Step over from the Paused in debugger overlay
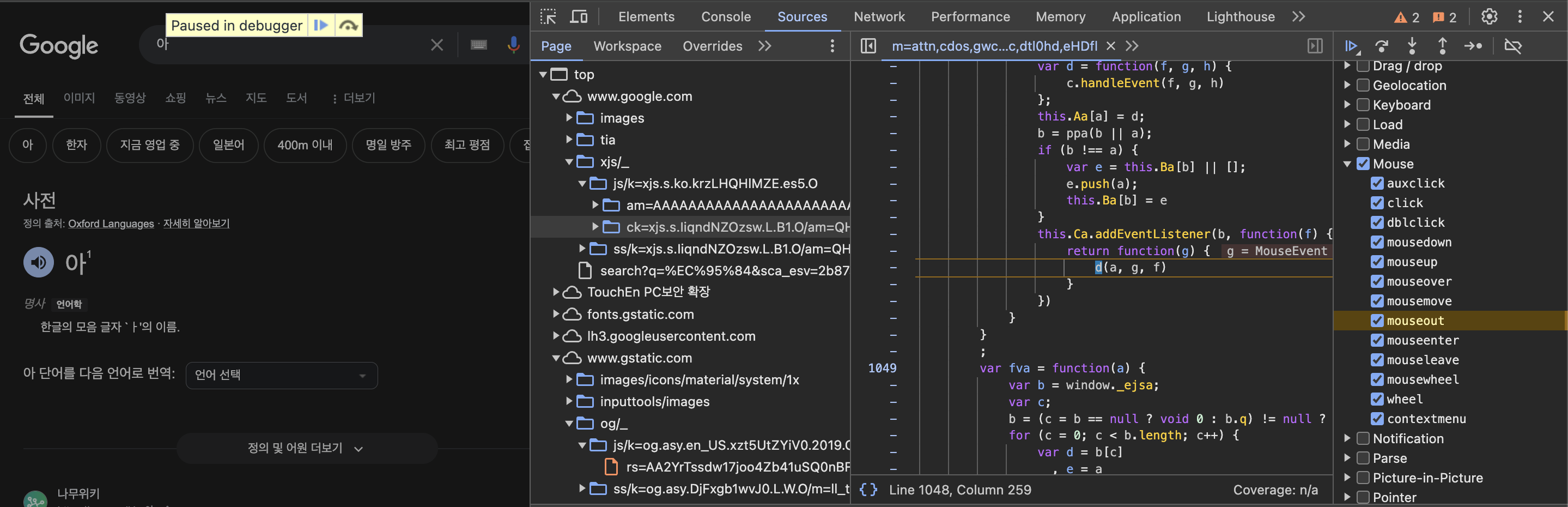 point(348,25)
